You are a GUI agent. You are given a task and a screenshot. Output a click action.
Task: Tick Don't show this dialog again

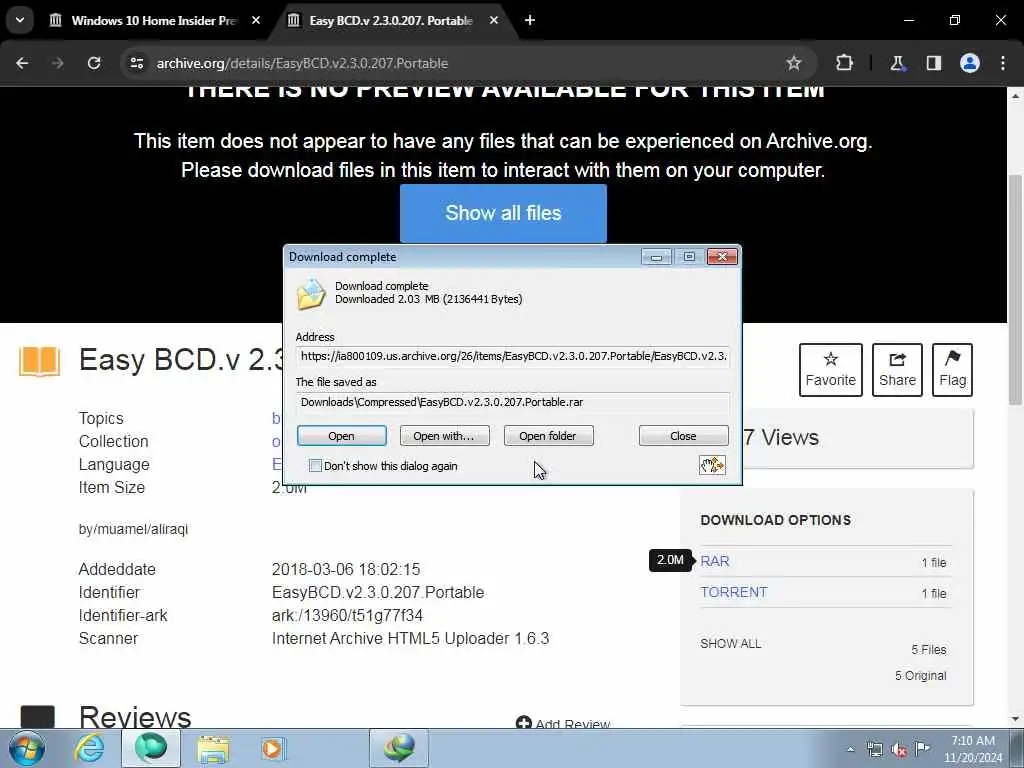315,466
